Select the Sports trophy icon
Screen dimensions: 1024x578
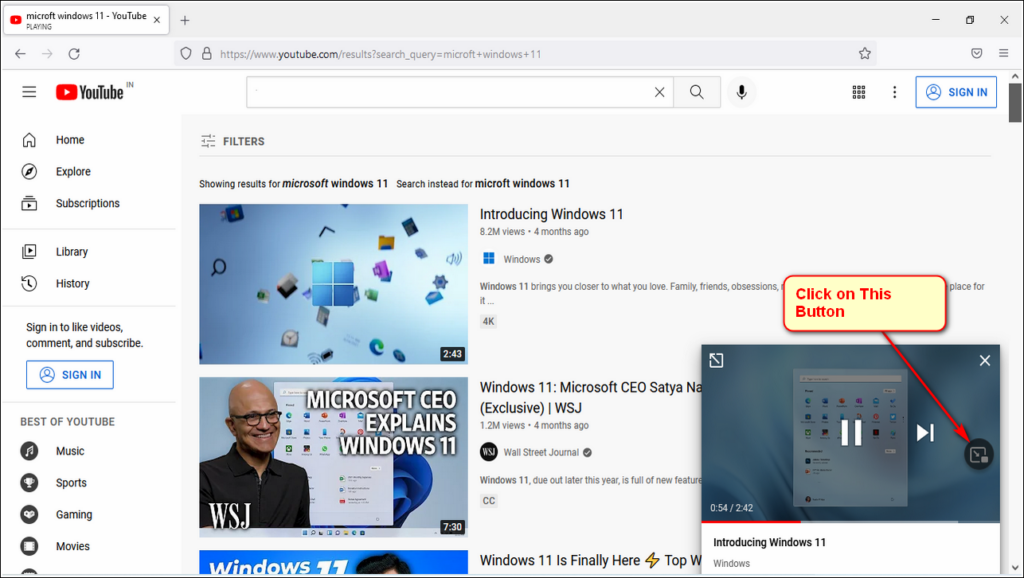pyautogui.click(x=29, y=483)
